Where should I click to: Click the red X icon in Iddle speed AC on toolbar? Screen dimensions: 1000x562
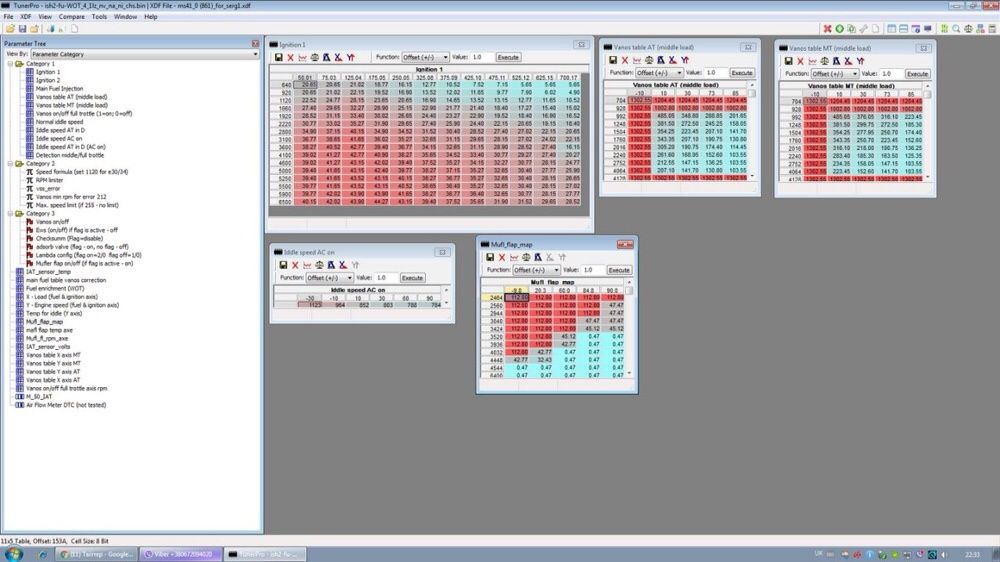pos(295,265)
